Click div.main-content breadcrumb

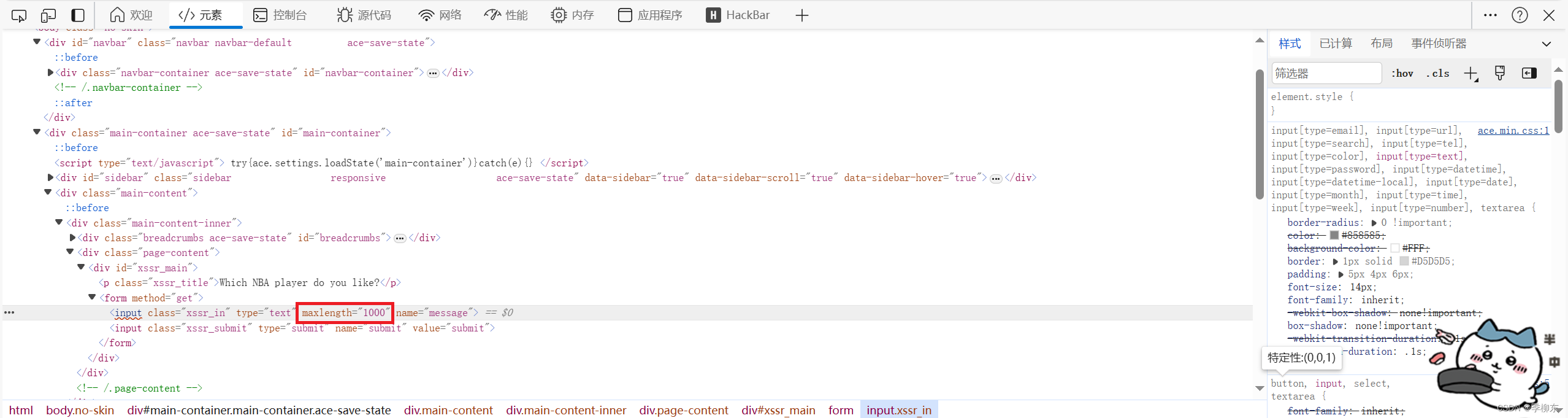click(448, 410)
